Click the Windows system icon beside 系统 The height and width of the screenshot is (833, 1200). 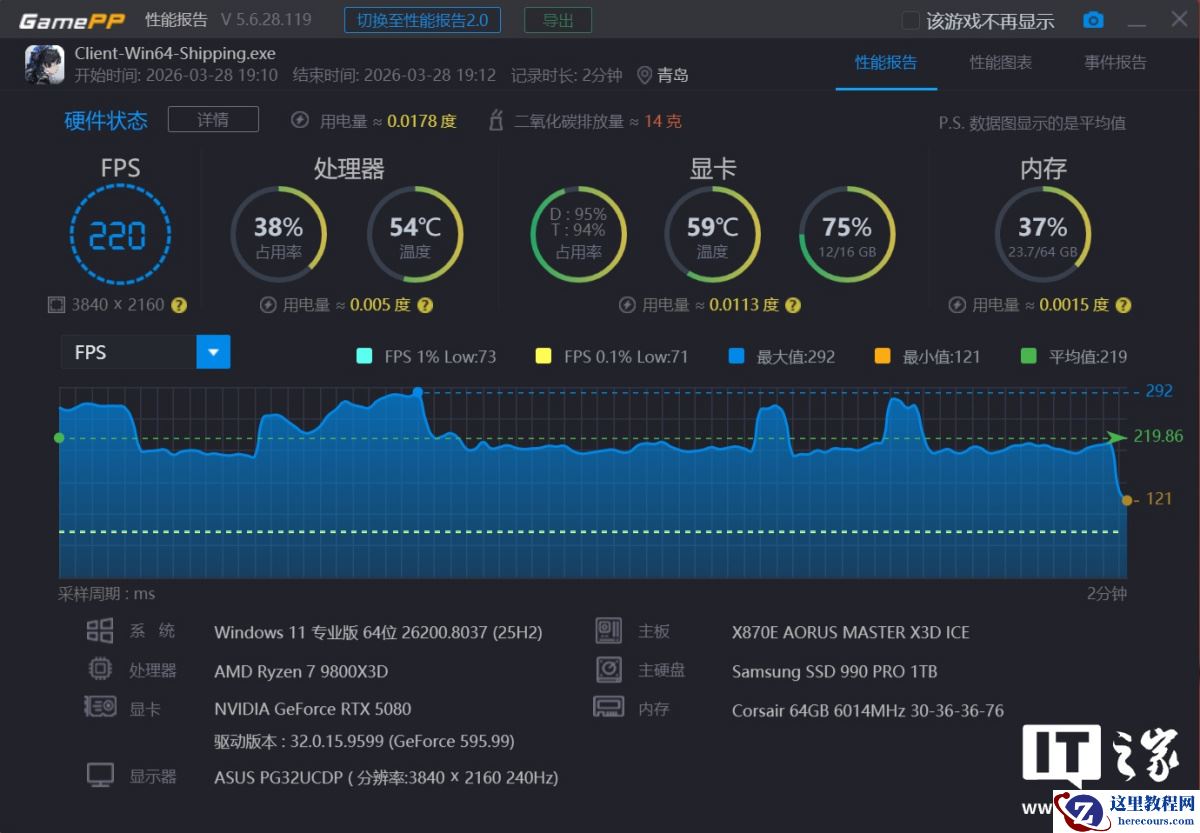pyautogui.click(x=100, y=630)
